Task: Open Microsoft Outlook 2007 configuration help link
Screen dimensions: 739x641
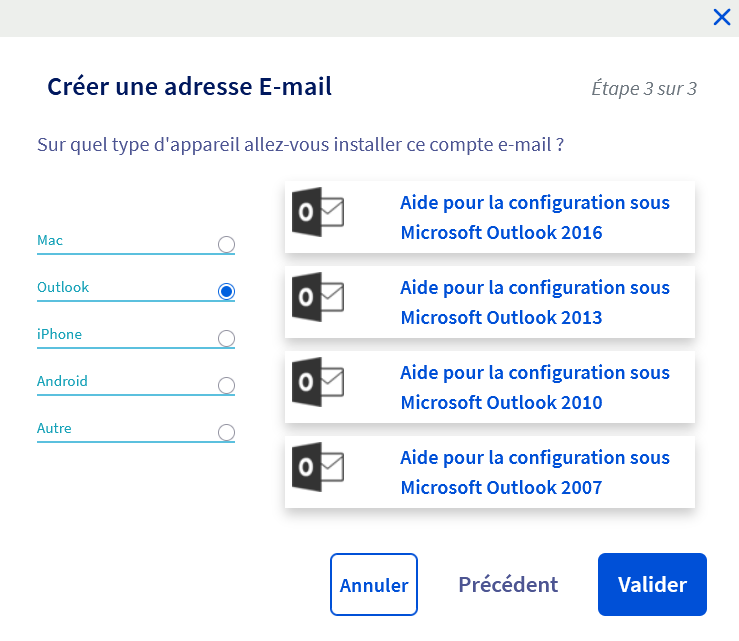Action: 534,473
